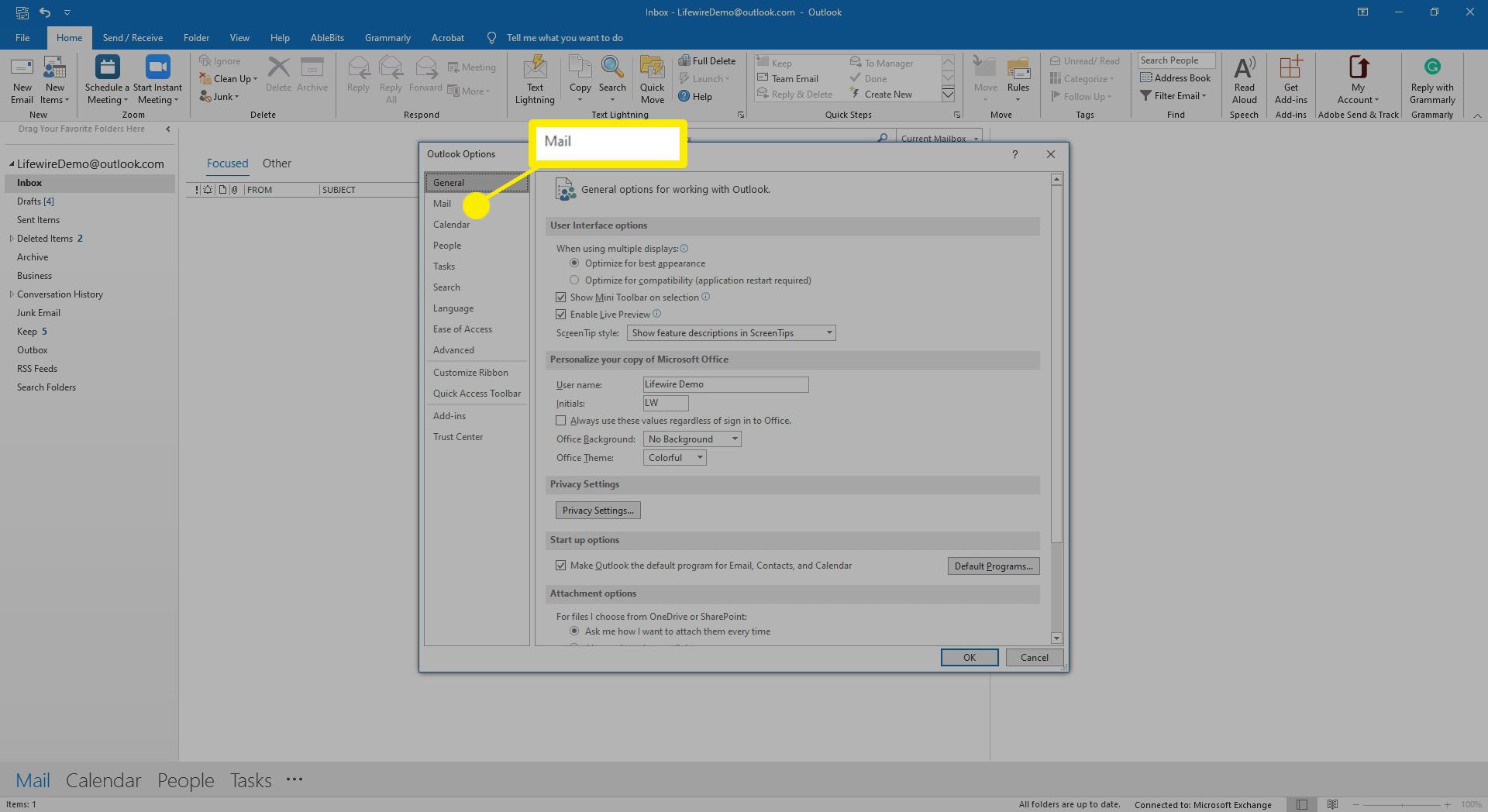Screen dimensions: 1488x812
Task: Click the Forward icon in the ribbon
Action: 425,68
